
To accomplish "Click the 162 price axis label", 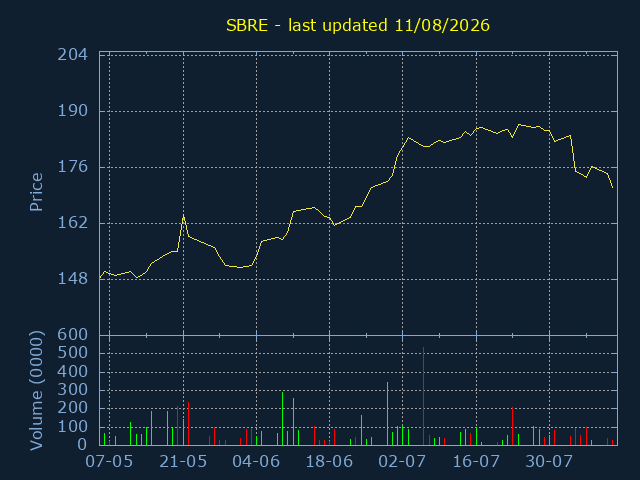I will 73,223.
